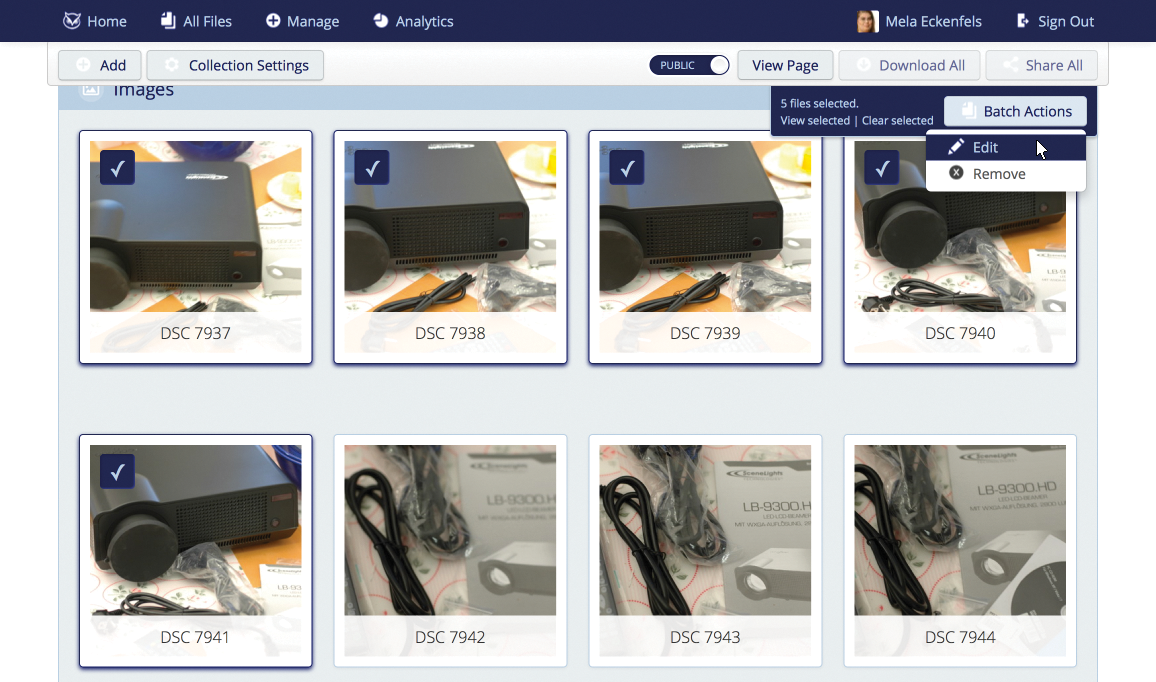Open the collection with View Page
Image resolution: width=1156 pixels, height=682 pixels.
coord(785,65)
